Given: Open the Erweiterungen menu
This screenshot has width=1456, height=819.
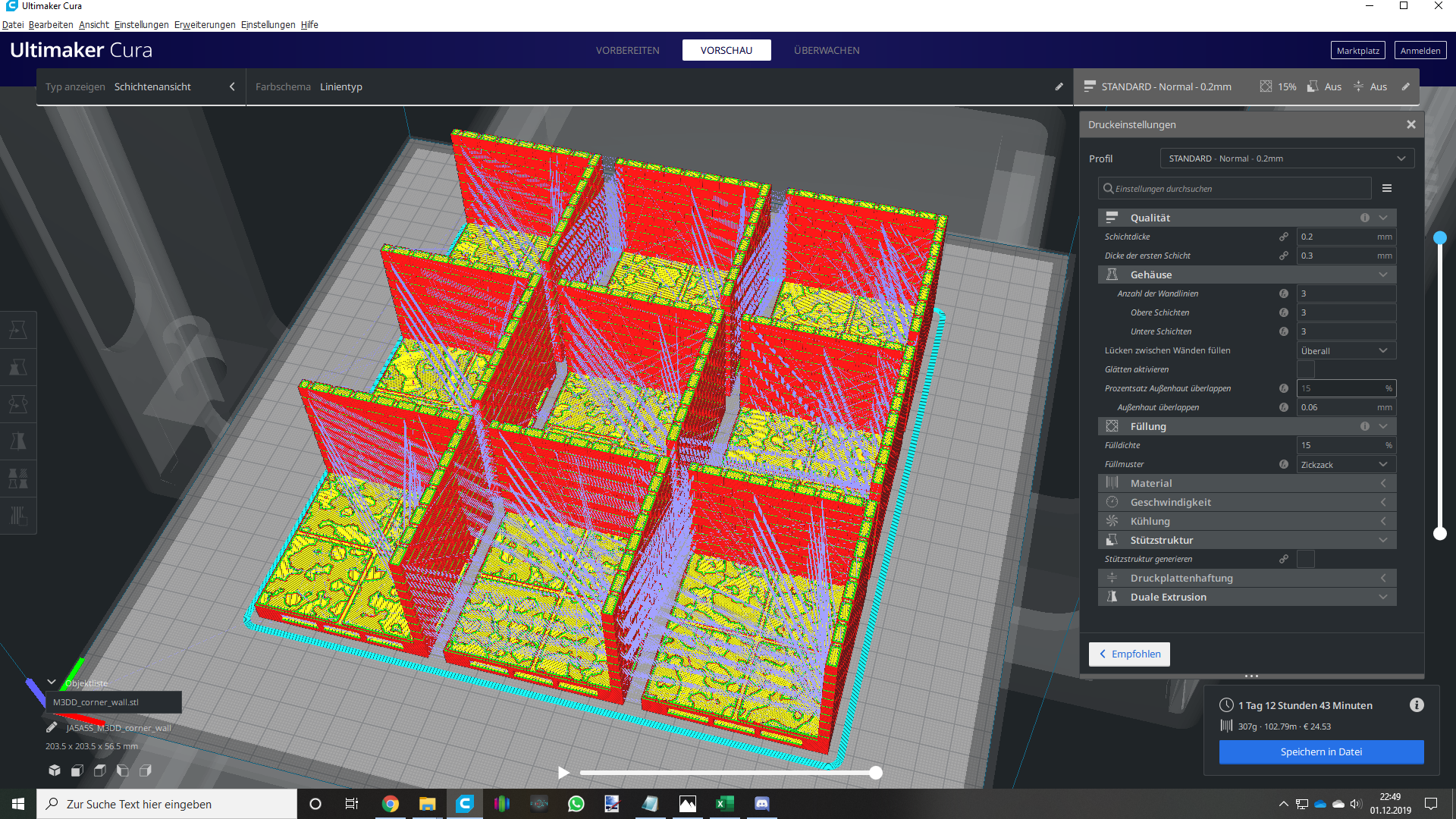Looking at the screenshot, I should coord(205,24).
